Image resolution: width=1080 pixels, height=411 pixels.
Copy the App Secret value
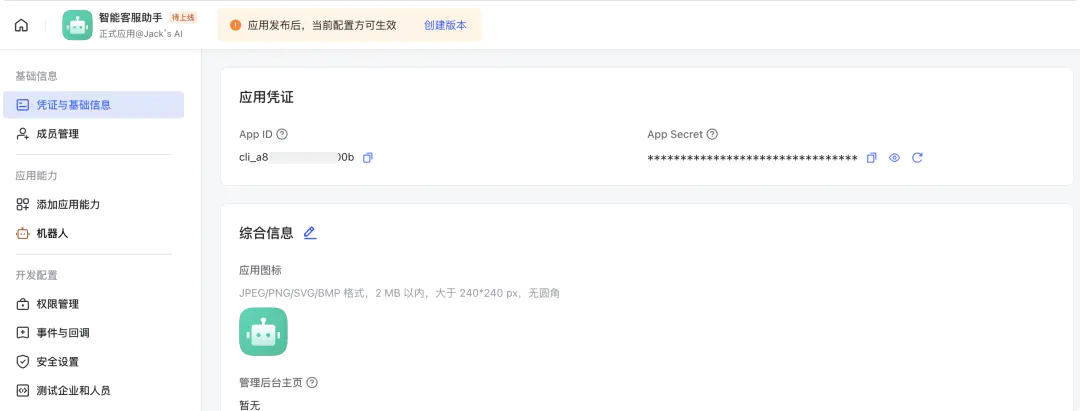point(871,158)
